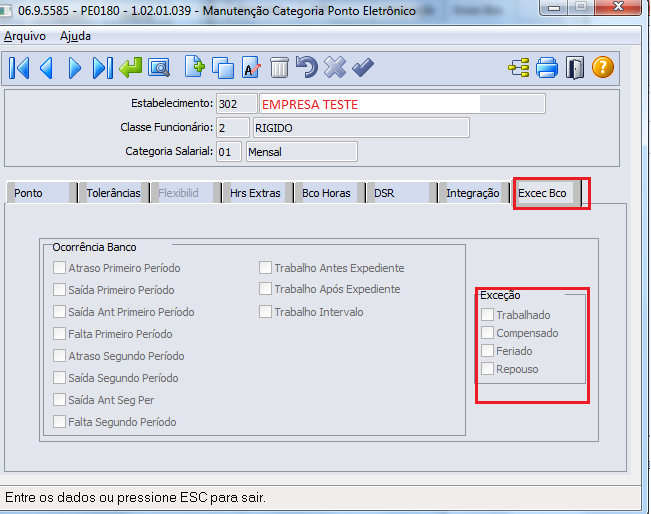
Task: Check Atraso Primeiro Período
Action: tap(59, 267)
